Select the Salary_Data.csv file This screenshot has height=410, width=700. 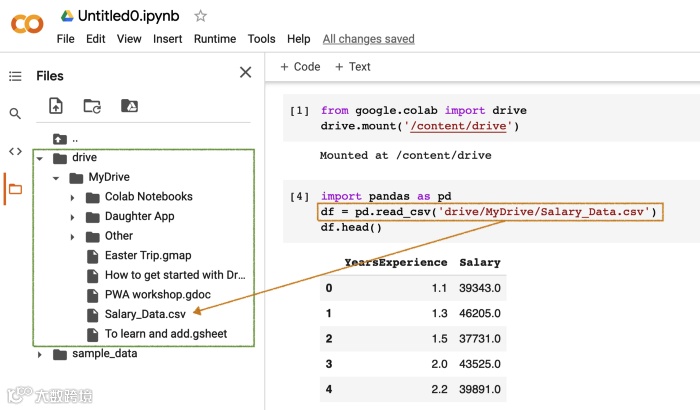pyautogui.click(x=145, y=314)
